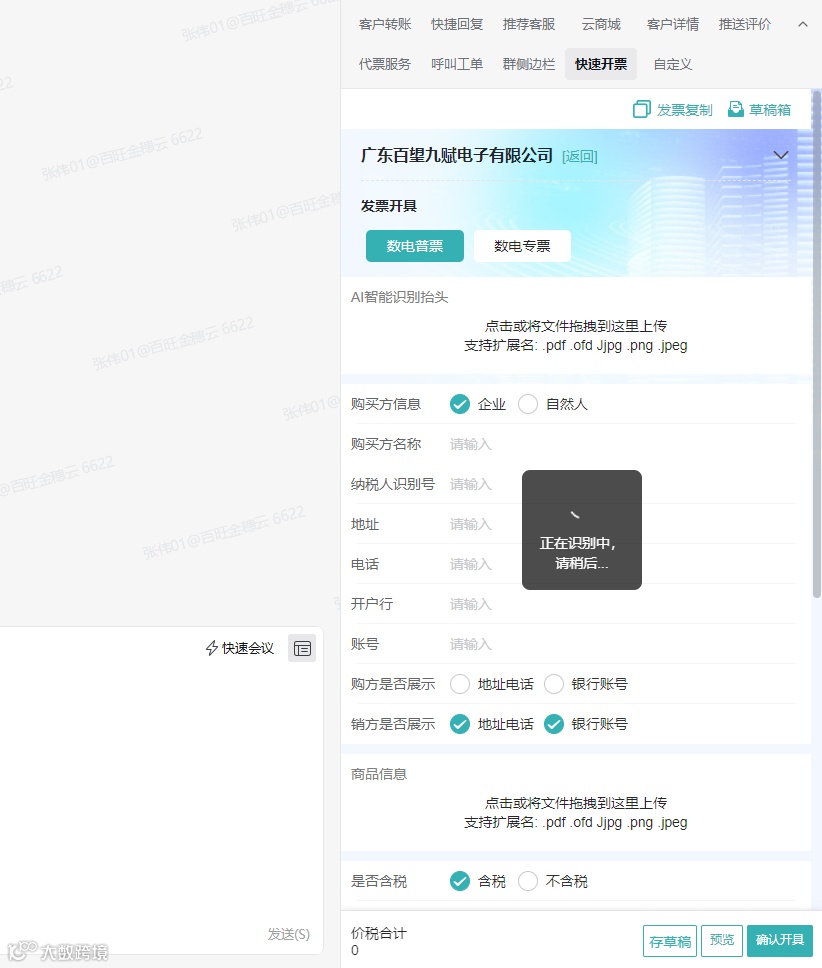Viewport: 822px width, 968px height.
Task: Click the 开户行 input field
Action: pos(621,604)
